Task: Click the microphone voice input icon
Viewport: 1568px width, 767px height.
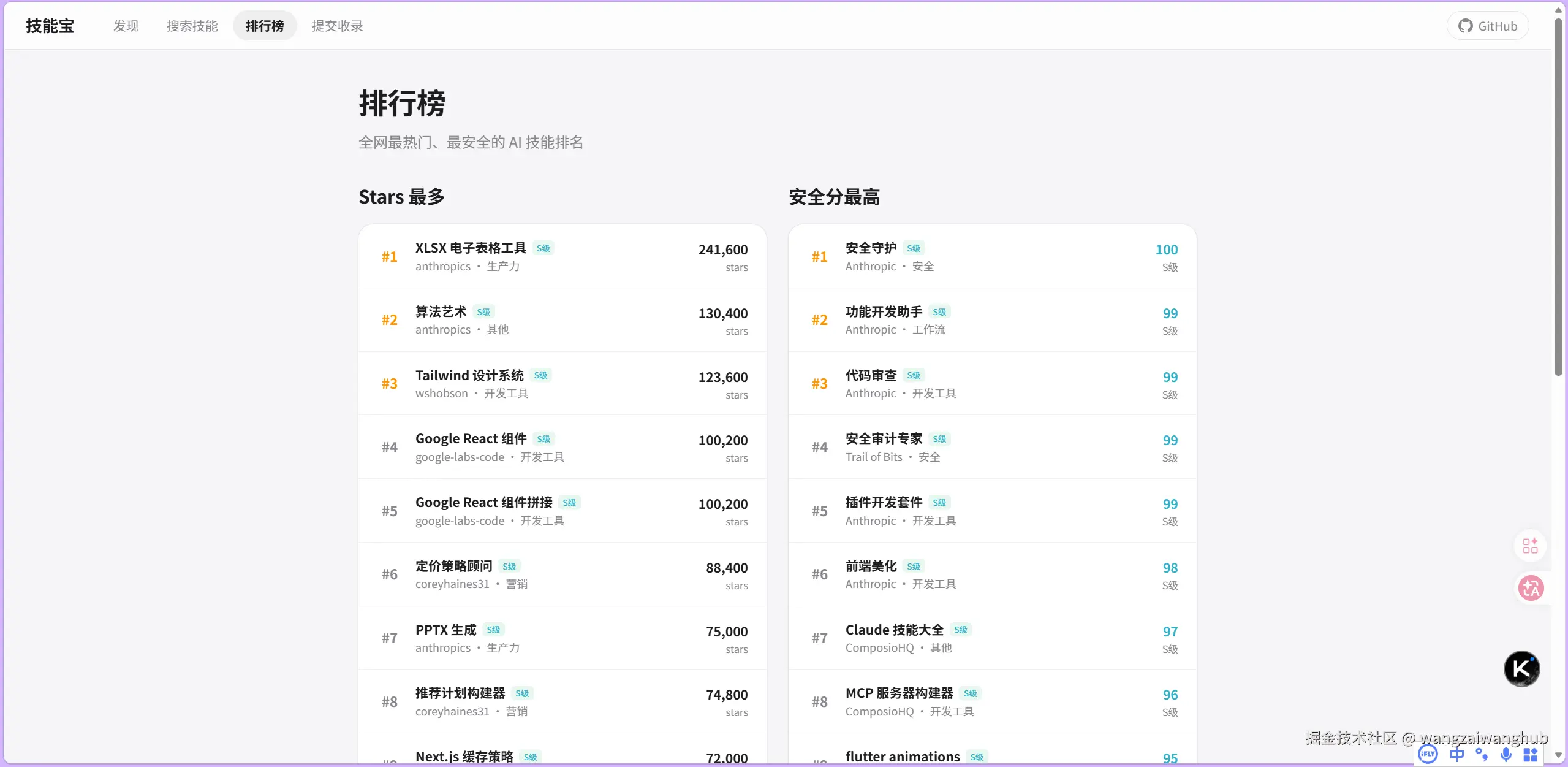Action: [x=1506, y=754]
